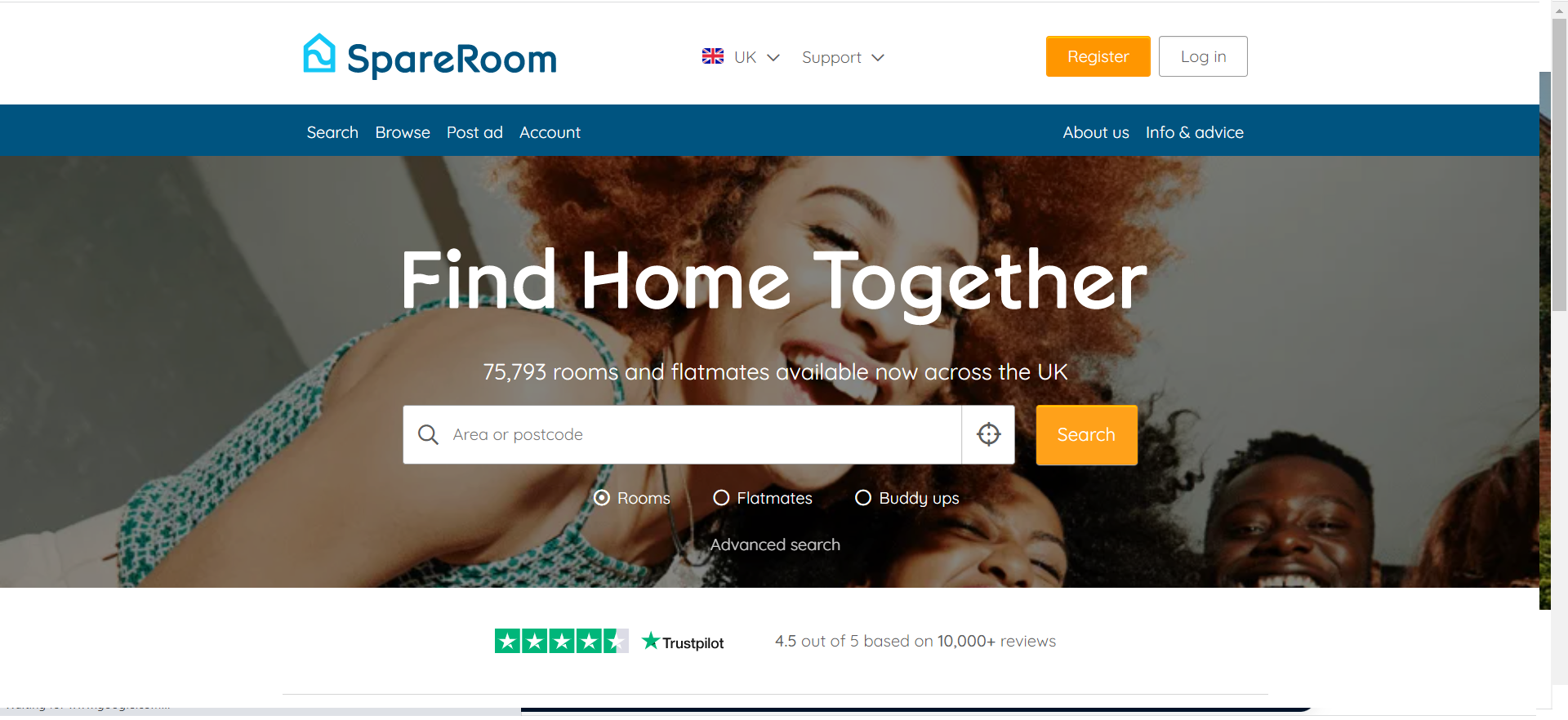The image size is (1568, 720).
Task: Focus the Area or postcode field
Action: (682, 434)
